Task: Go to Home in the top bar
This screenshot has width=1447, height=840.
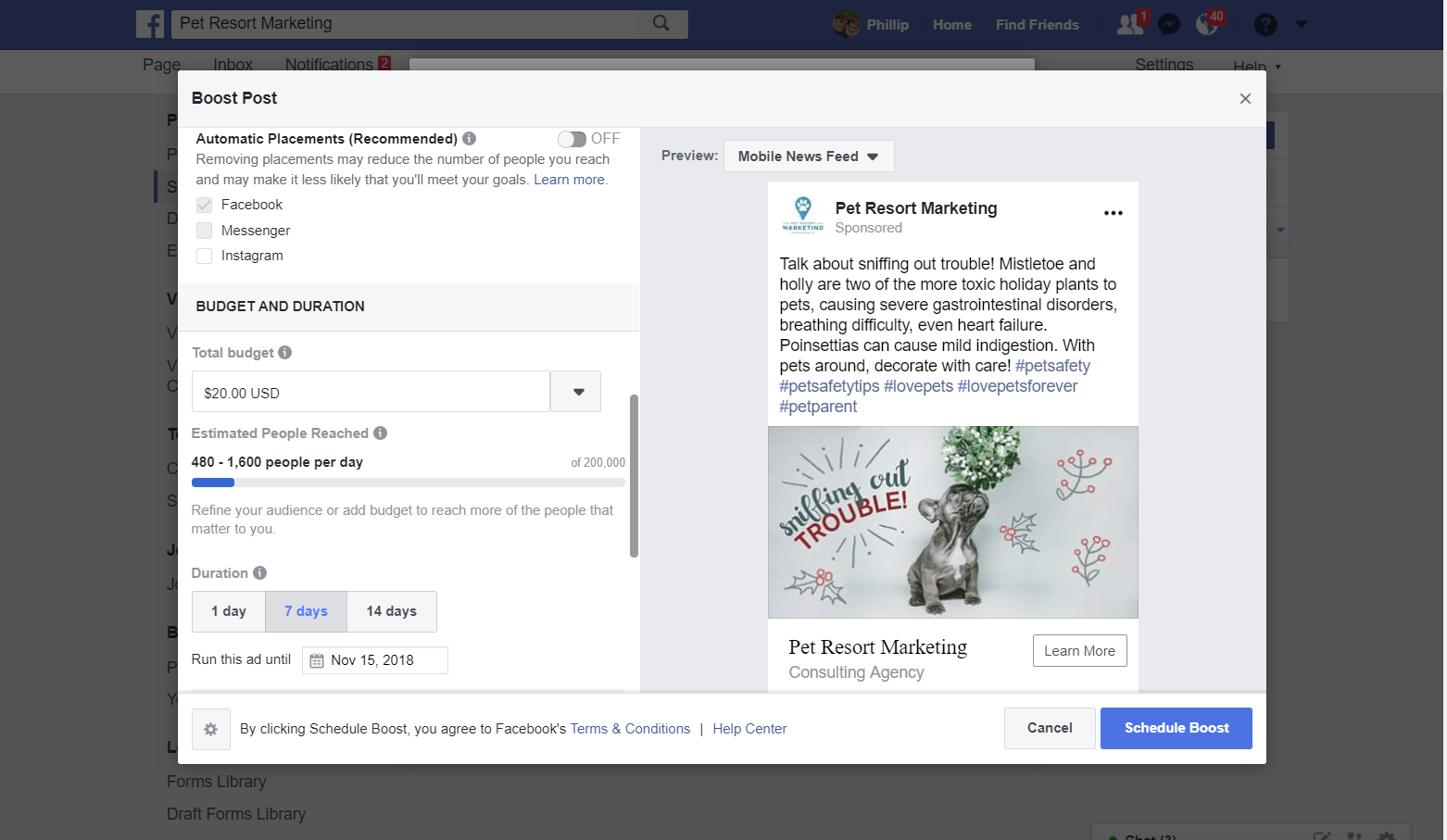Action: pos(952,25)
